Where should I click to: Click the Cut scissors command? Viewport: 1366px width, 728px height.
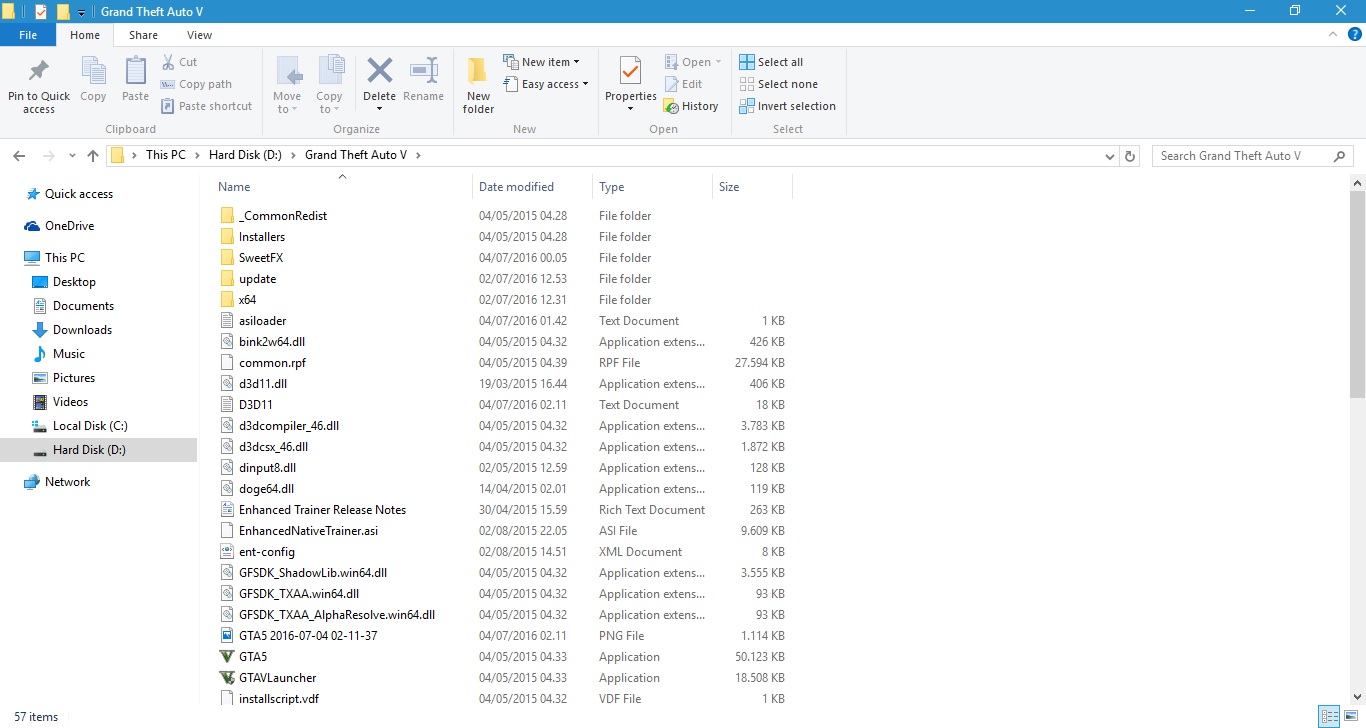coord(180,62)
